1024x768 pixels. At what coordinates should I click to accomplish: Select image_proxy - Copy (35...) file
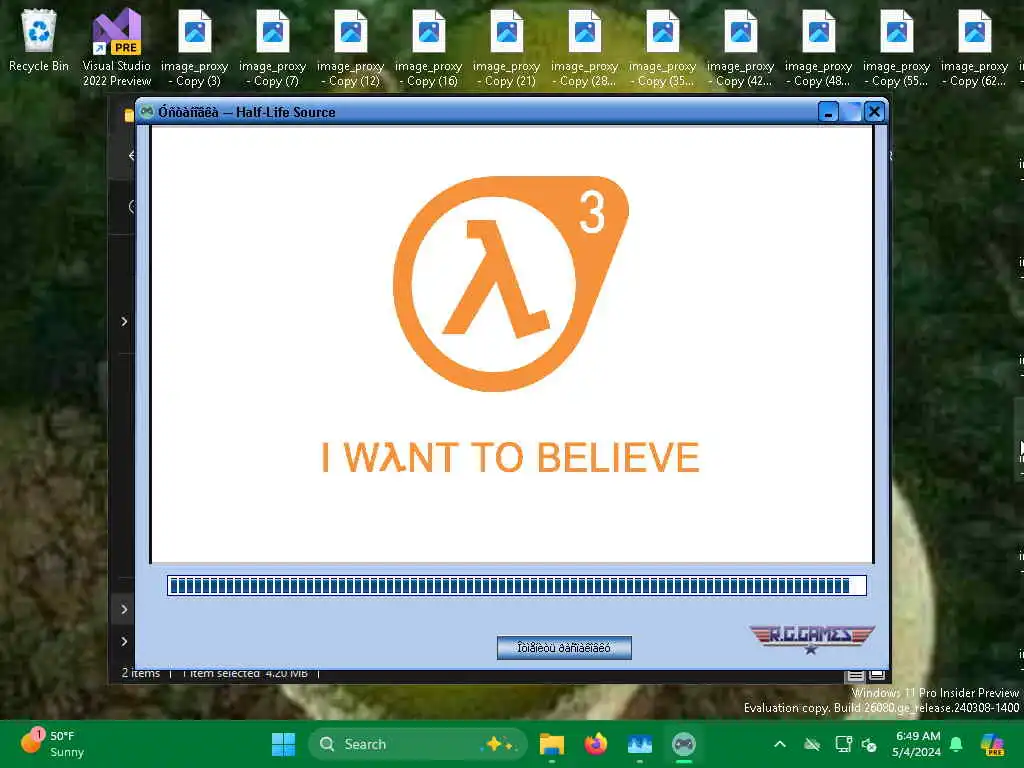pos(663,48)
